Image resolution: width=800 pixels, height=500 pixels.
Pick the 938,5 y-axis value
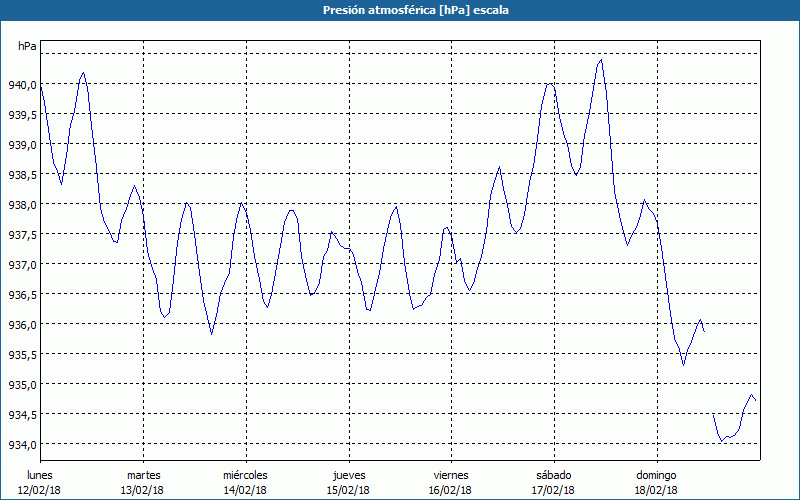pos(24,175)
